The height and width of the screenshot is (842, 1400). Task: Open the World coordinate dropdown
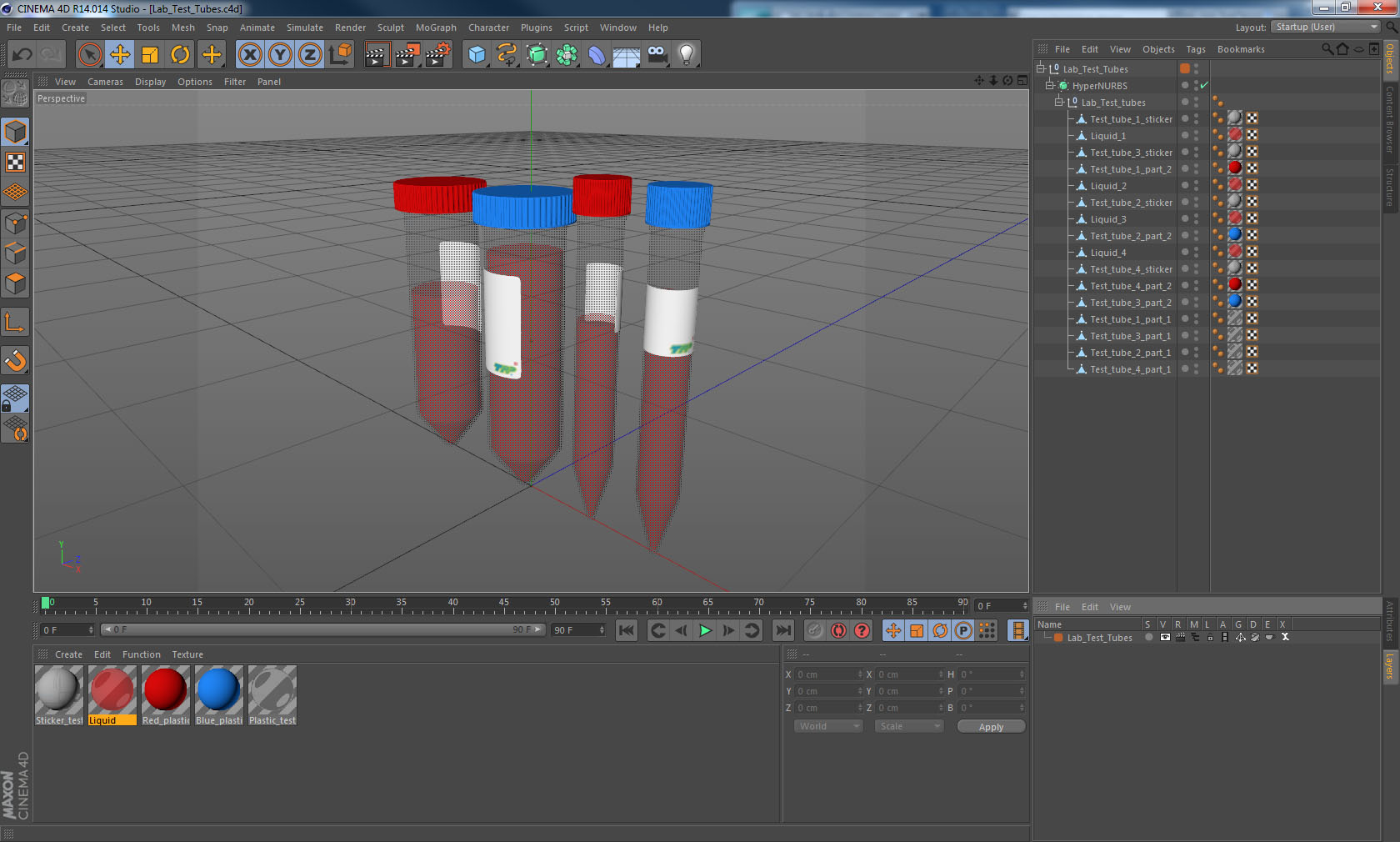tap(828, 726)
